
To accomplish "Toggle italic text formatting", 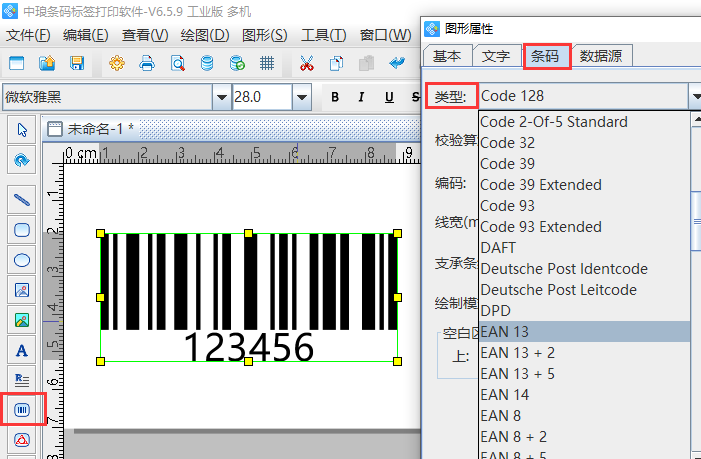I will coord(361,97).
